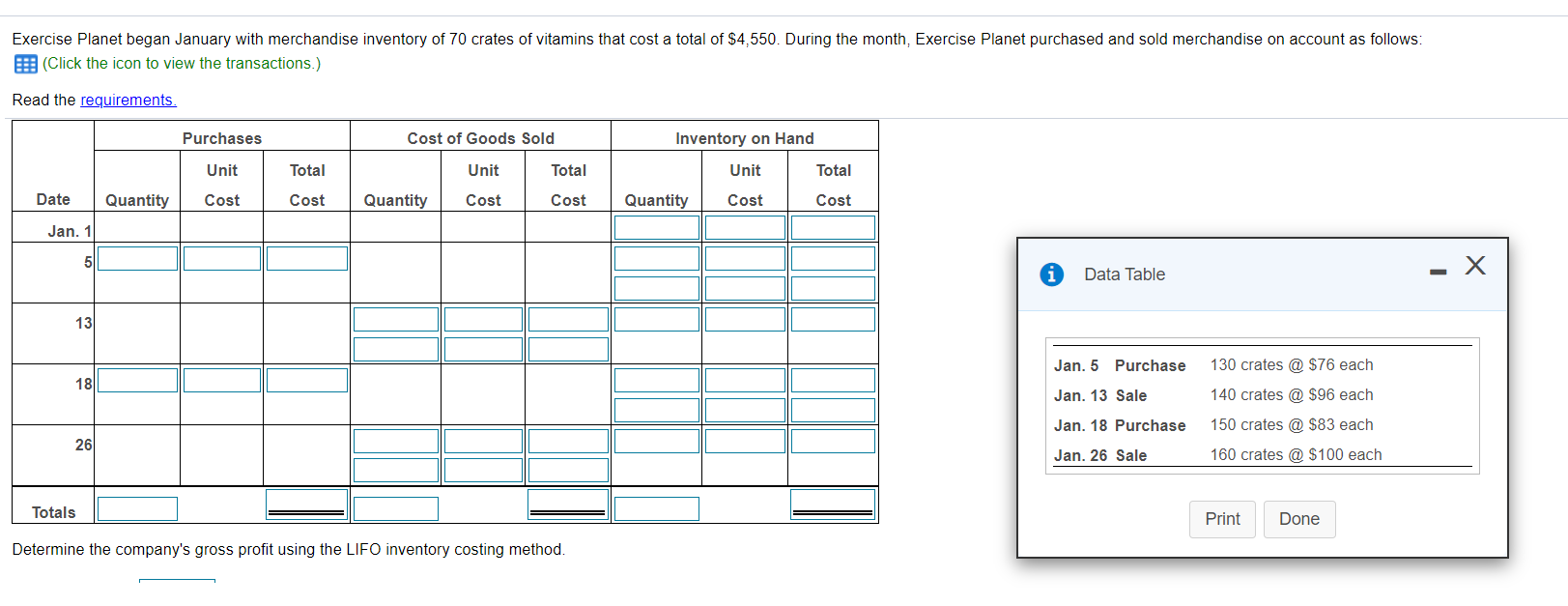Click Jan. 18 Purchases quantity field
The image size is (1568, 606).
click(x=136, y=380)
